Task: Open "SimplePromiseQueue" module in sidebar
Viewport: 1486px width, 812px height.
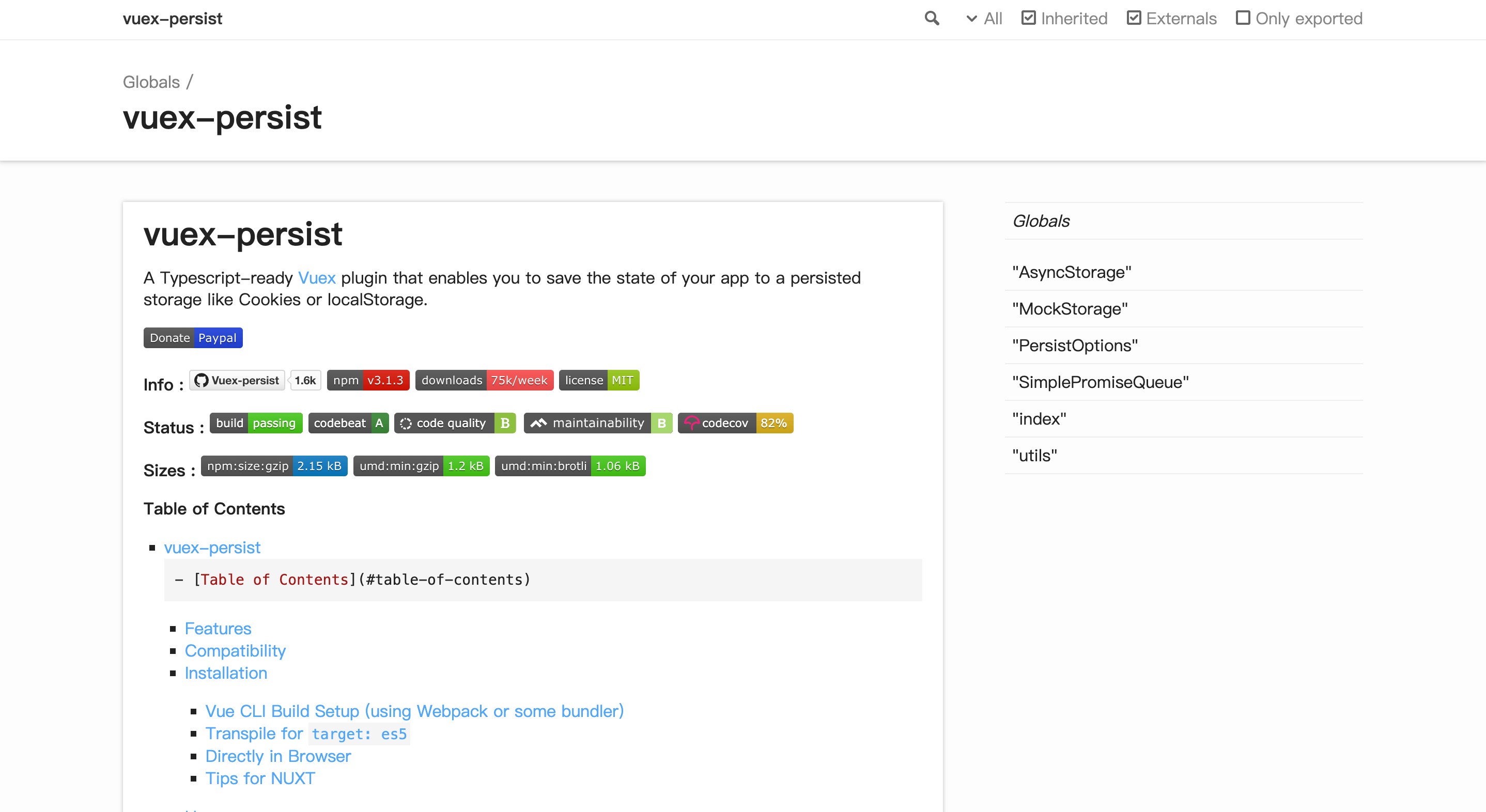Action: pyautogui.click(x=1100, y=382)
